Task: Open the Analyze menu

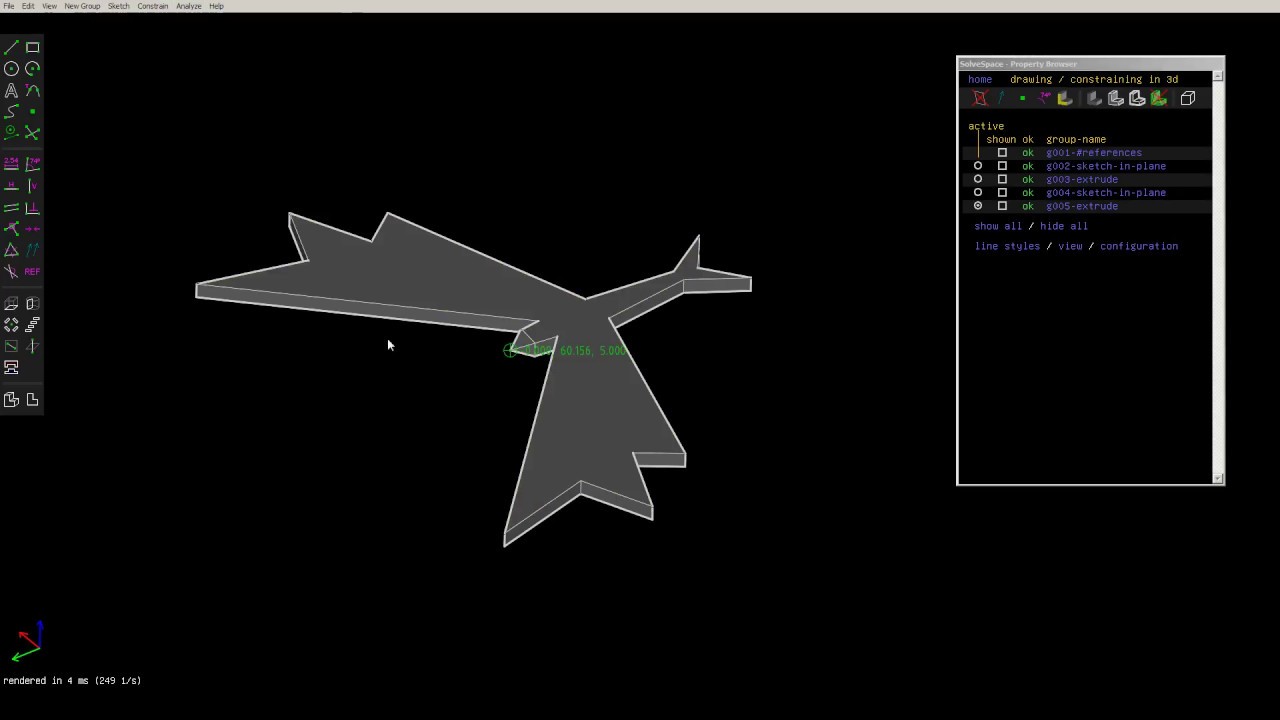Action: [189, 6]
